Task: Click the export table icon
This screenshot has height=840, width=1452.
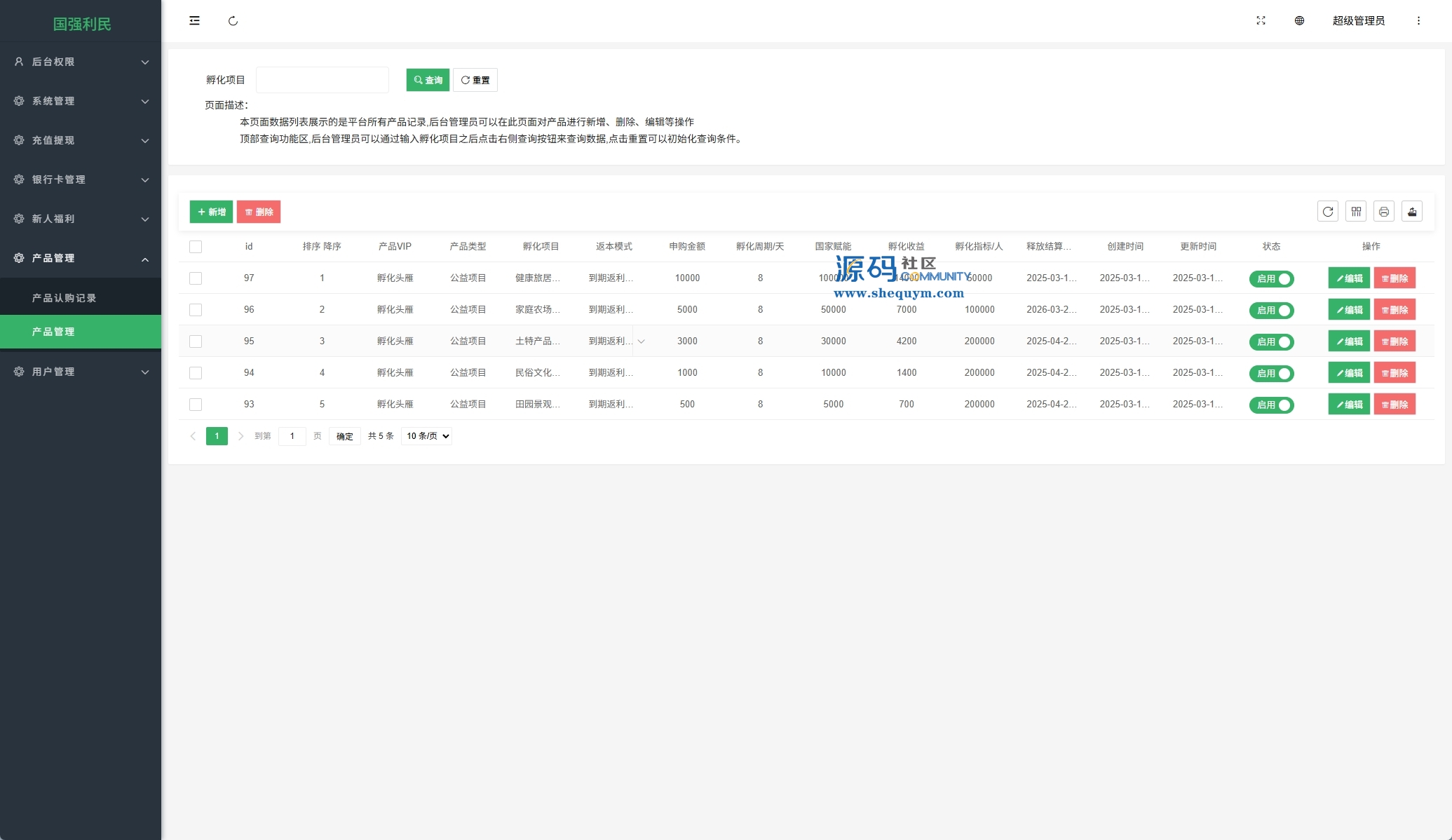Action: pos(1412,212)
